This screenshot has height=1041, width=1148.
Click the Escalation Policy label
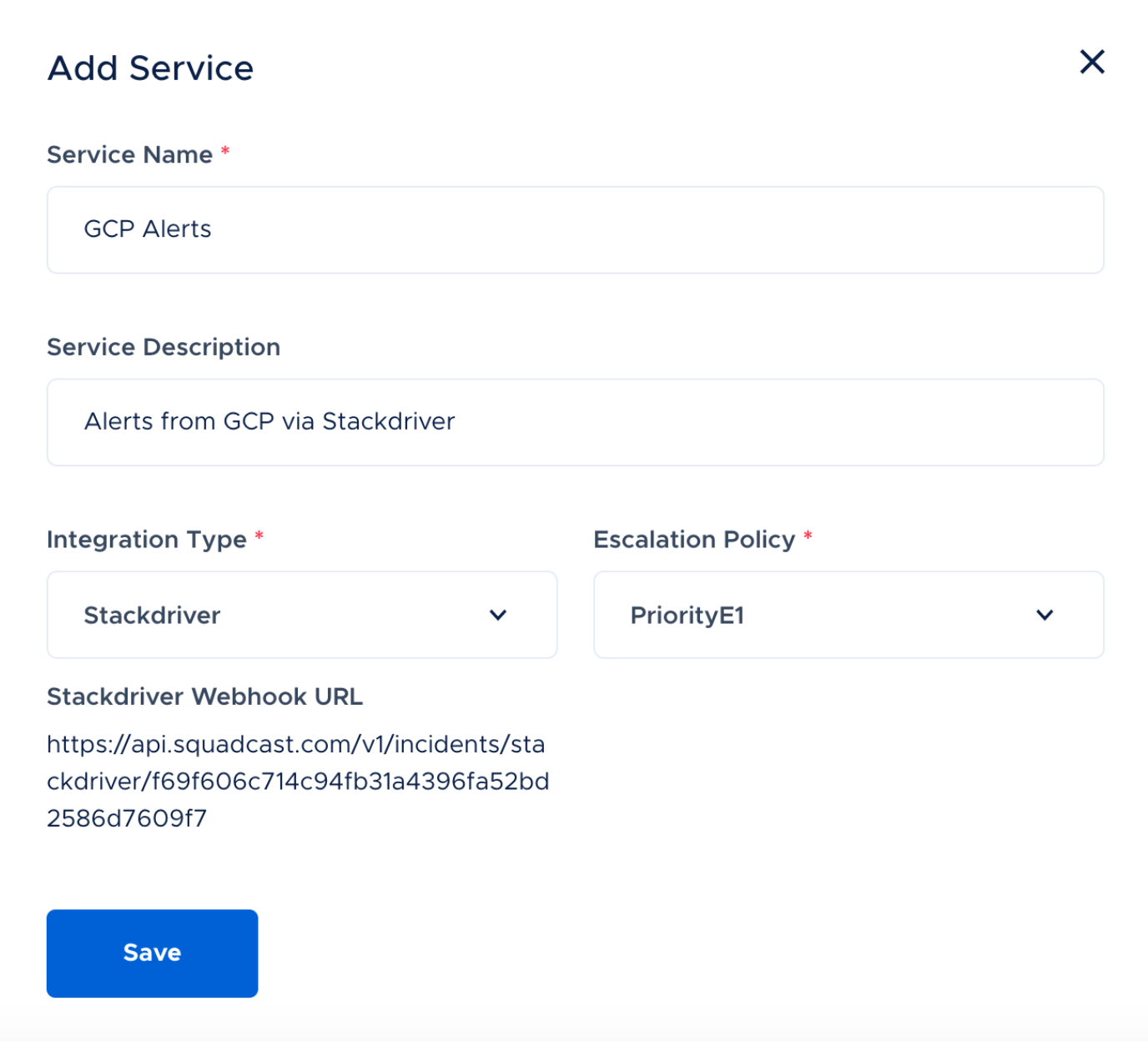click(693, 540)
